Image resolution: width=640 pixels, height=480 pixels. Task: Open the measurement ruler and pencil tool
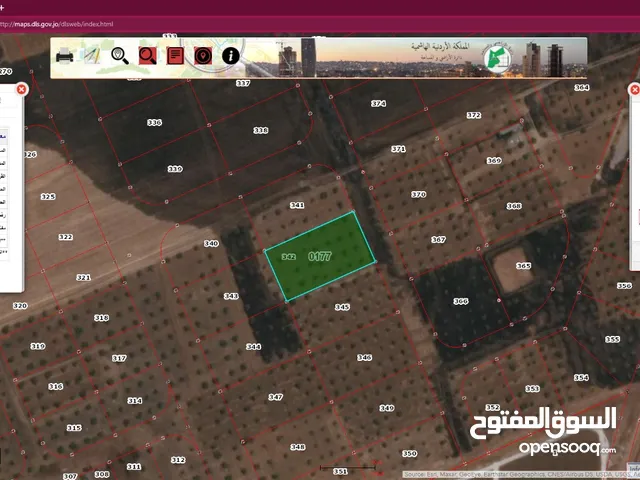point(92,56)
